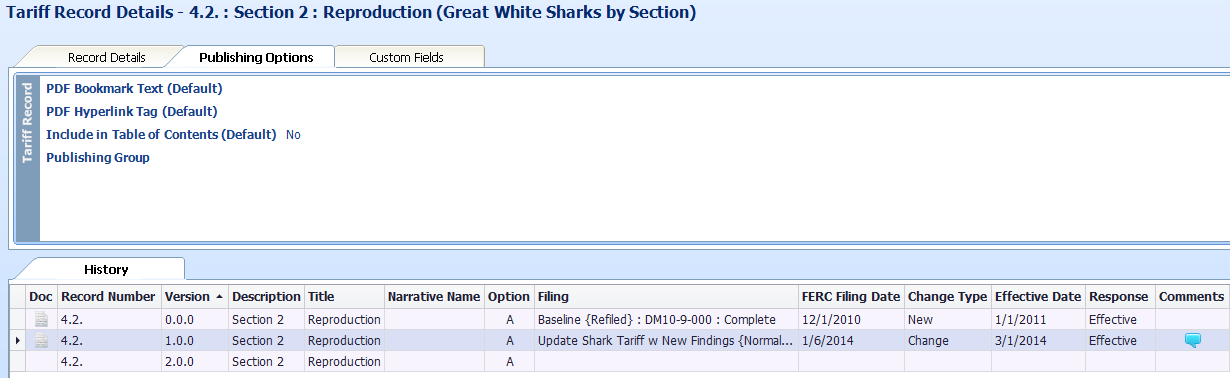Screen dimensions: 1230x378
Task: Switch to the Record Details tab
Action: click(x=107, y=57)
